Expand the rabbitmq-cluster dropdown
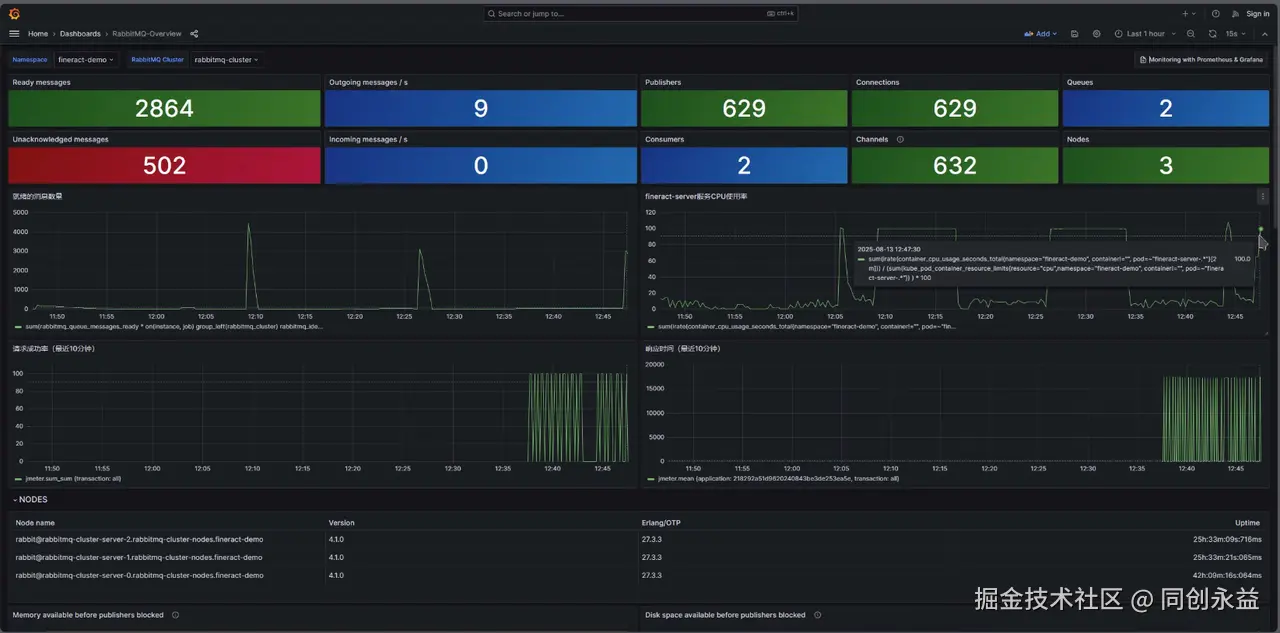This screenshot has width=1280, height=633. [x=227, y=60]
